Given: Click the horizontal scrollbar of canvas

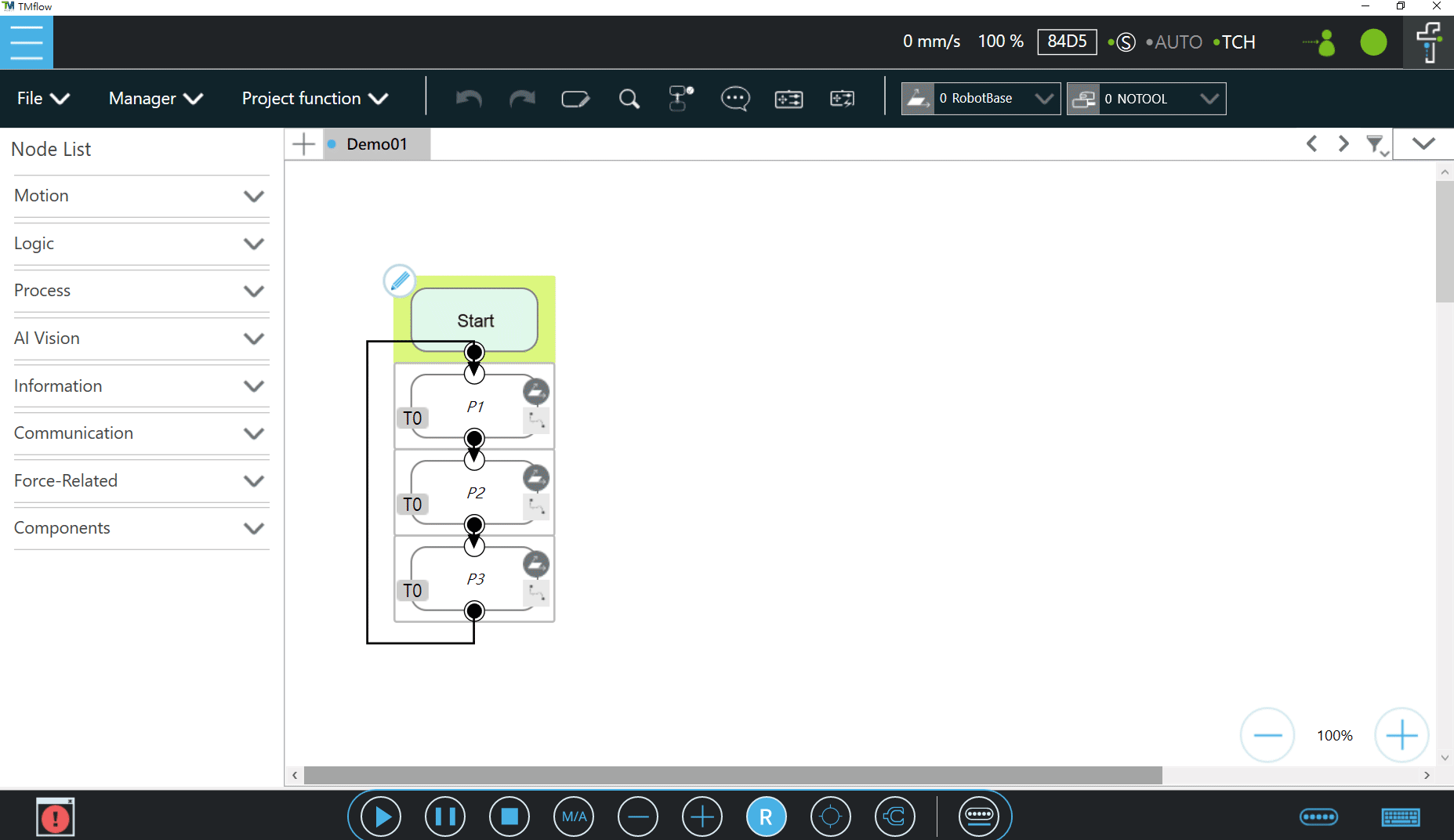Looking at the screenshot, I should pos(732,775).
